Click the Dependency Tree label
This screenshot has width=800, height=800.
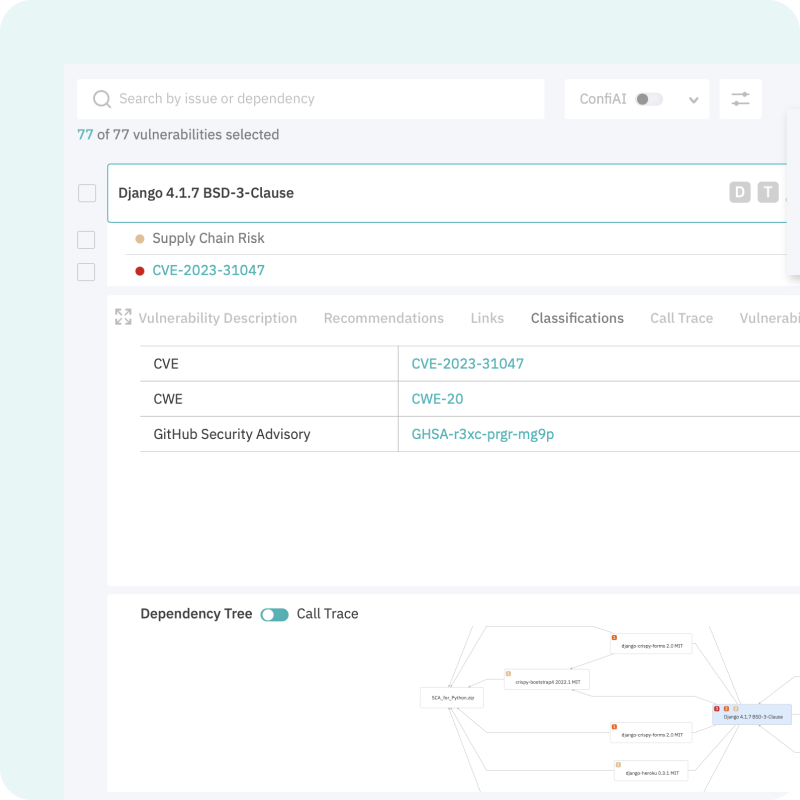[x=196, y=614]
